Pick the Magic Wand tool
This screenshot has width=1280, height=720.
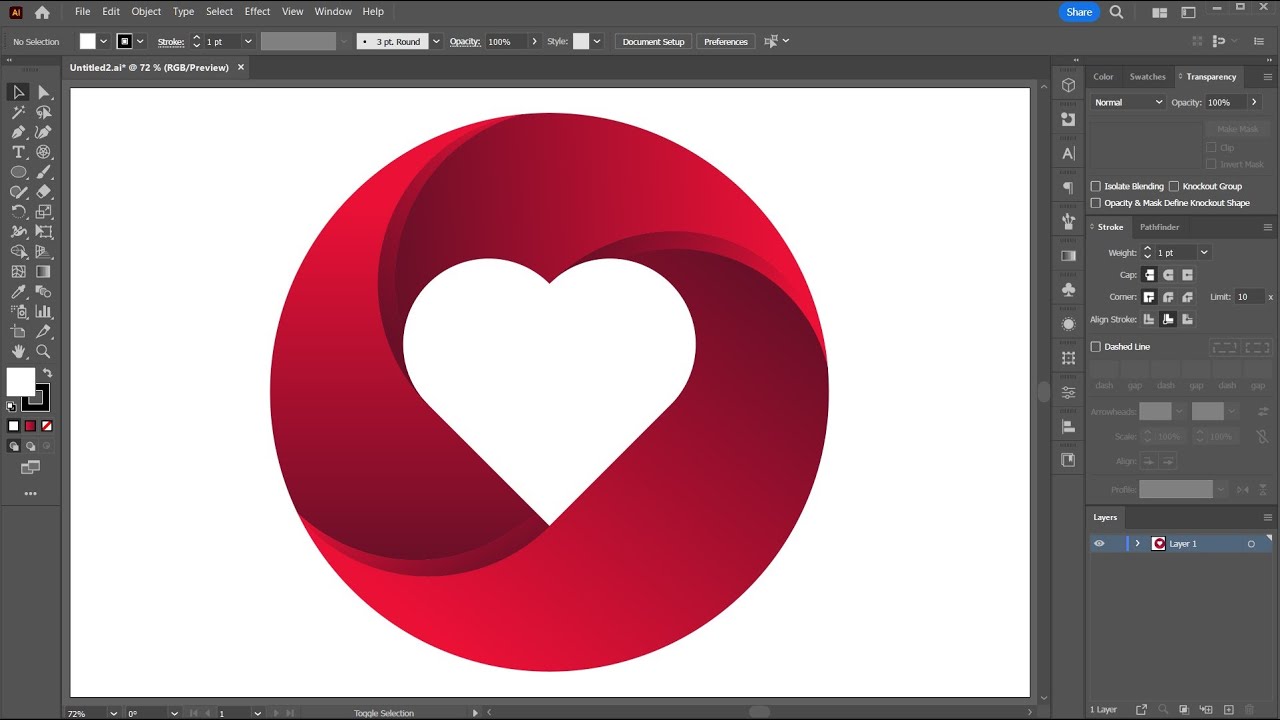(18, 112)
